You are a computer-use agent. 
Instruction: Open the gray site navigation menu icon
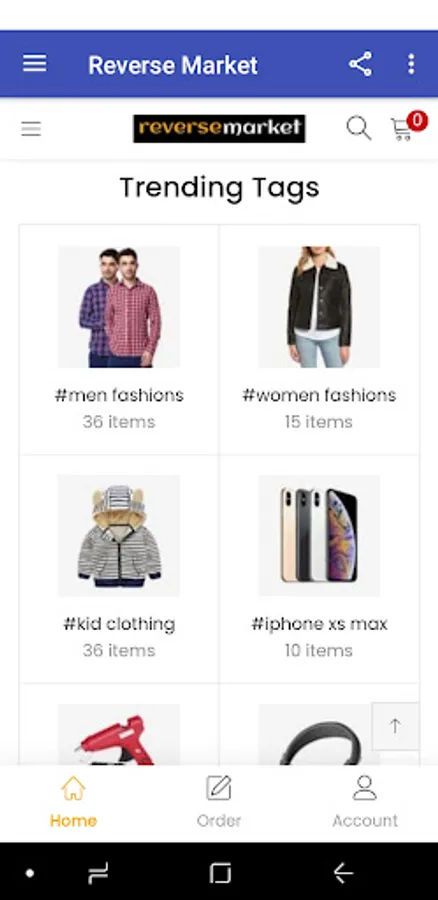pos(31,129)
